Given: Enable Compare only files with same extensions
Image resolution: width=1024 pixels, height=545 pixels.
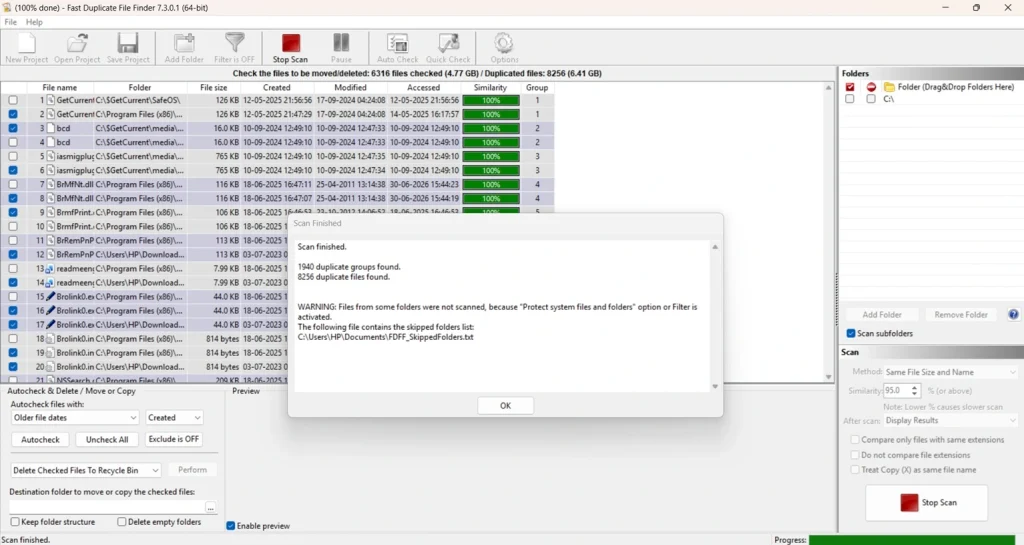Looking at the screenshot, I should tap(855, 440).
